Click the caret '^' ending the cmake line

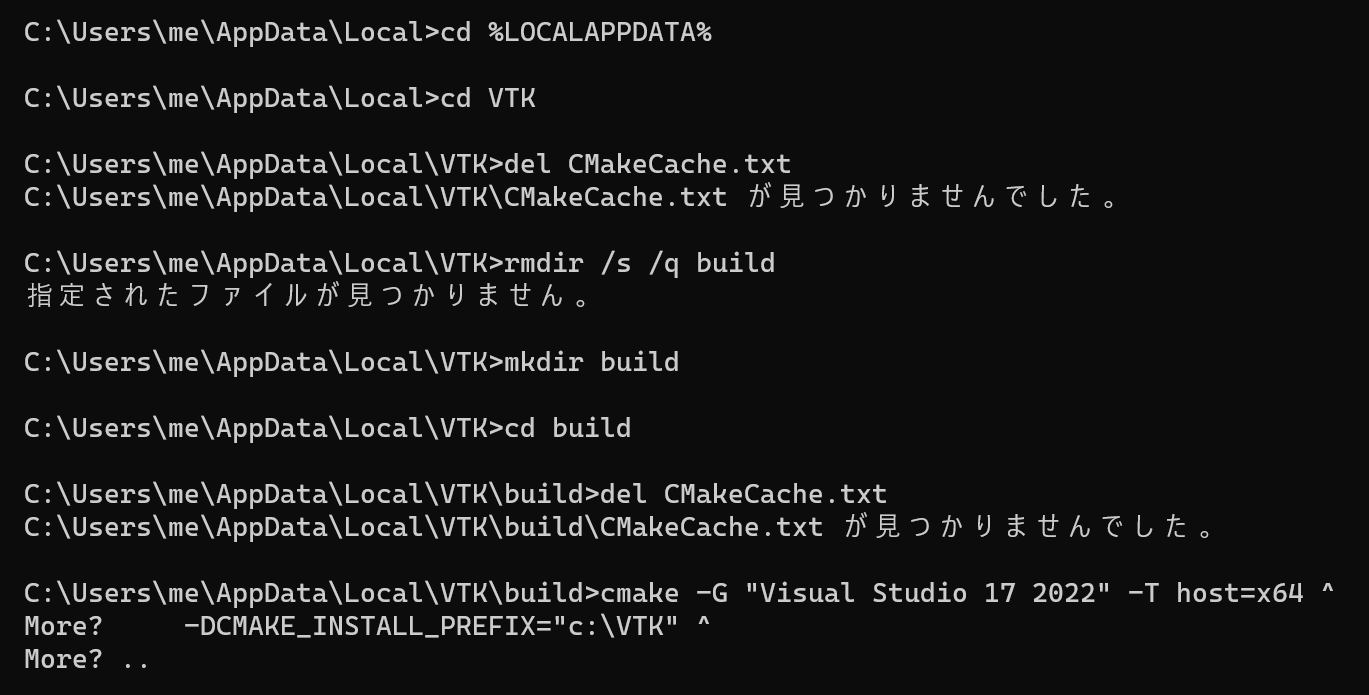point(1328,590)
